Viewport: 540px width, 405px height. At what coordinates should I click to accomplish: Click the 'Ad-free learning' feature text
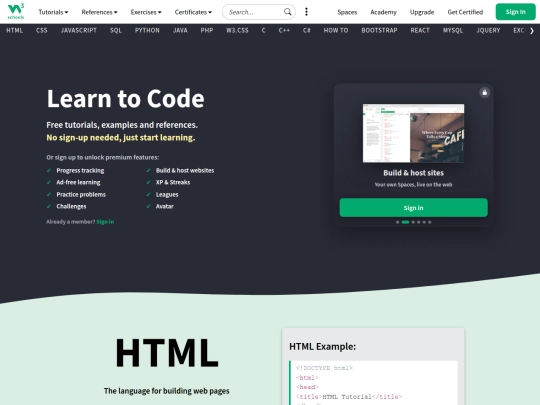78,183
